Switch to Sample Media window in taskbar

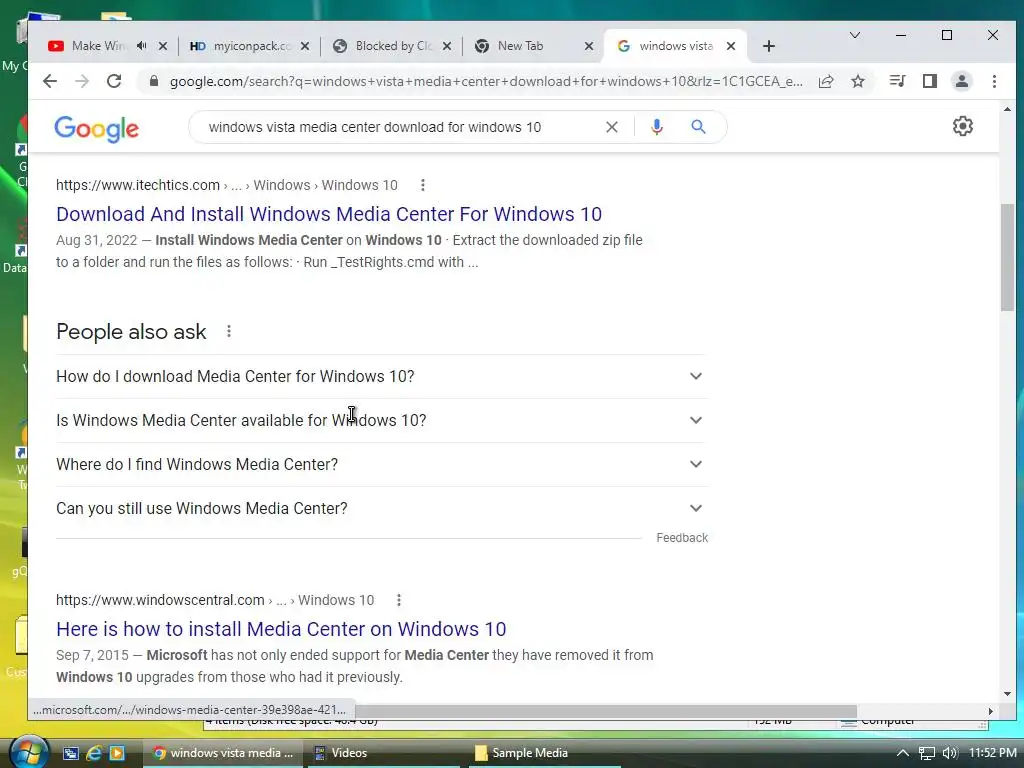point(545,753)
